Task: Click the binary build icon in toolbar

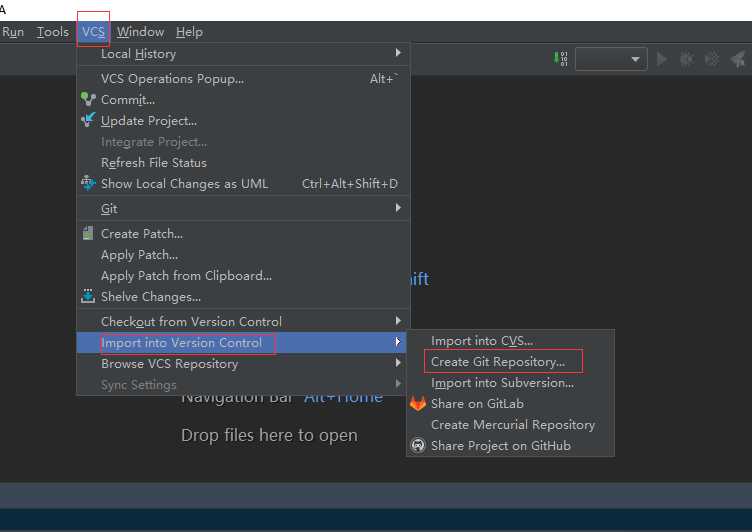Action: click(561, 59)
